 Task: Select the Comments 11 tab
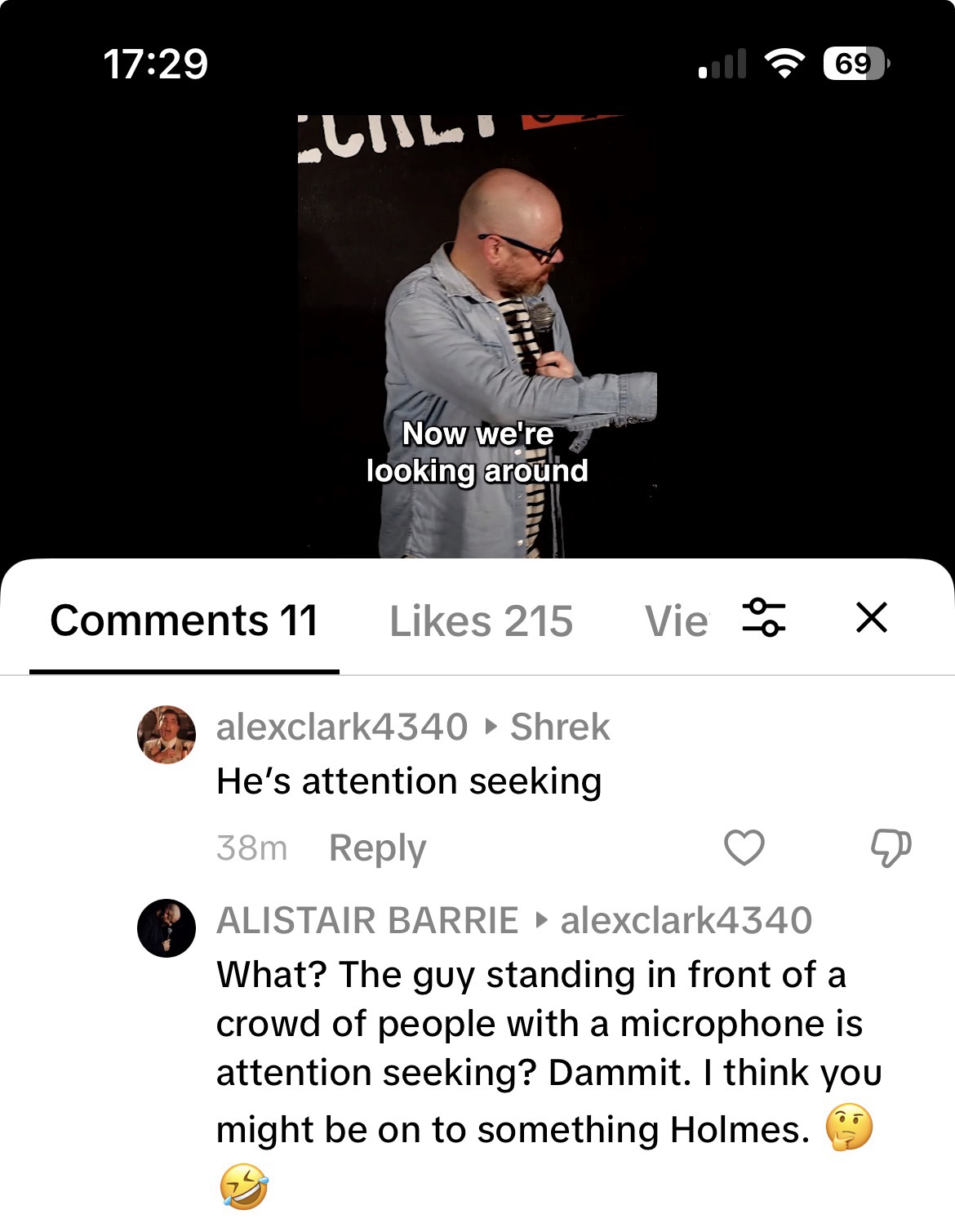tap(184, 620)
